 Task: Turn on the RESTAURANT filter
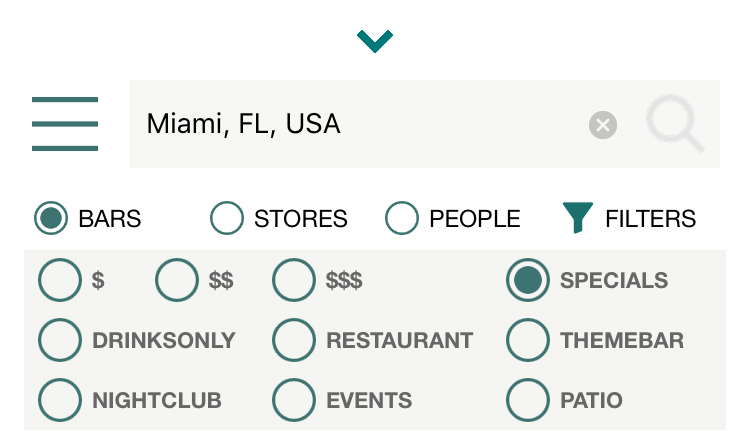(x=294, y=340)
